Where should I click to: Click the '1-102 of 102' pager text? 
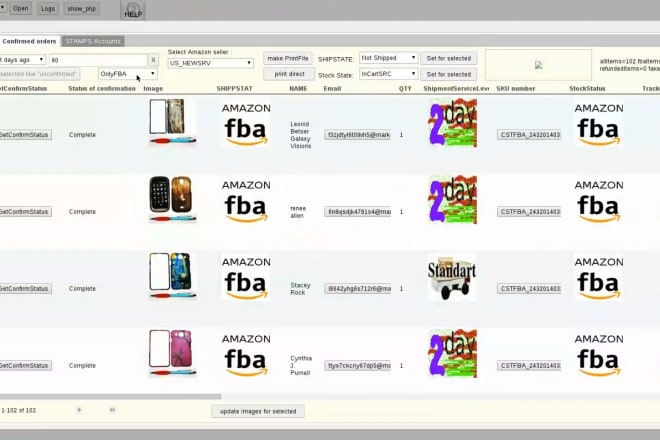(x=19, y=410)
